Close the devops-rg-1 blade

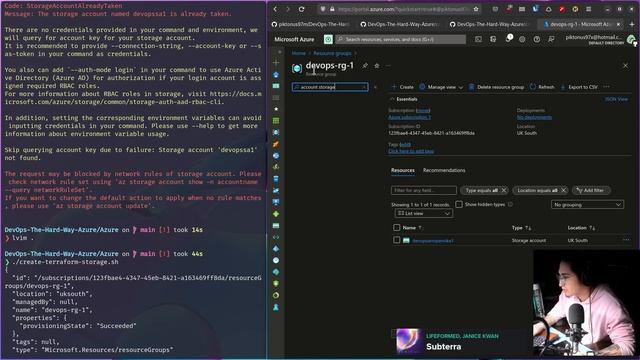click(x=625, y=65)
